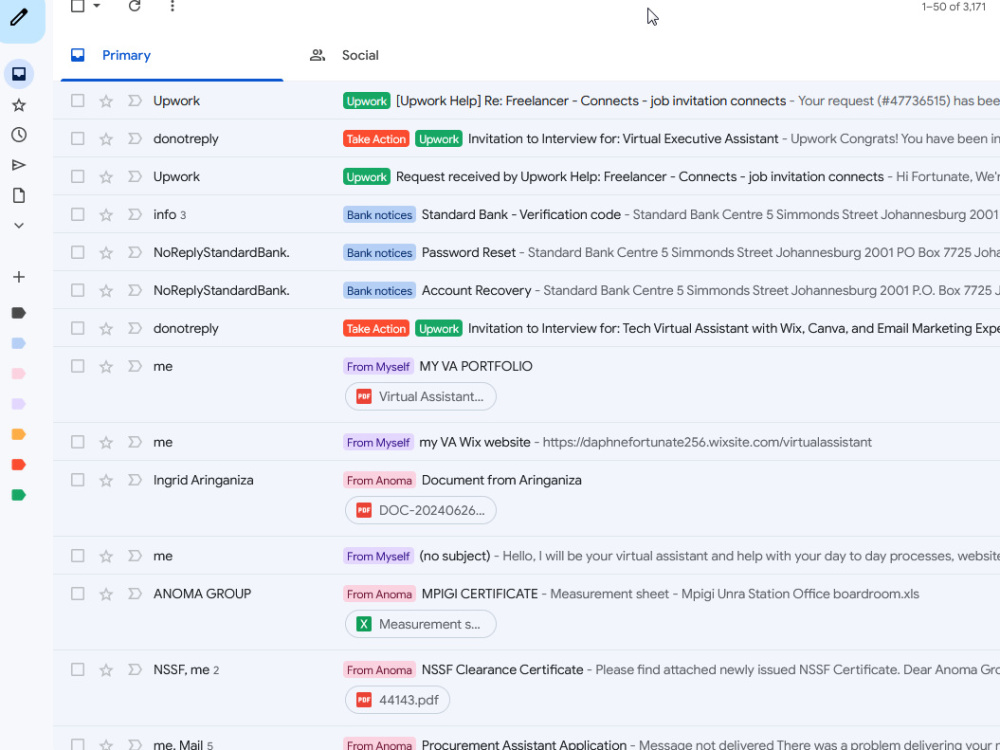Click the Ingrid Aringaniza sender name

pyautogui.click(x=203, y=480)
